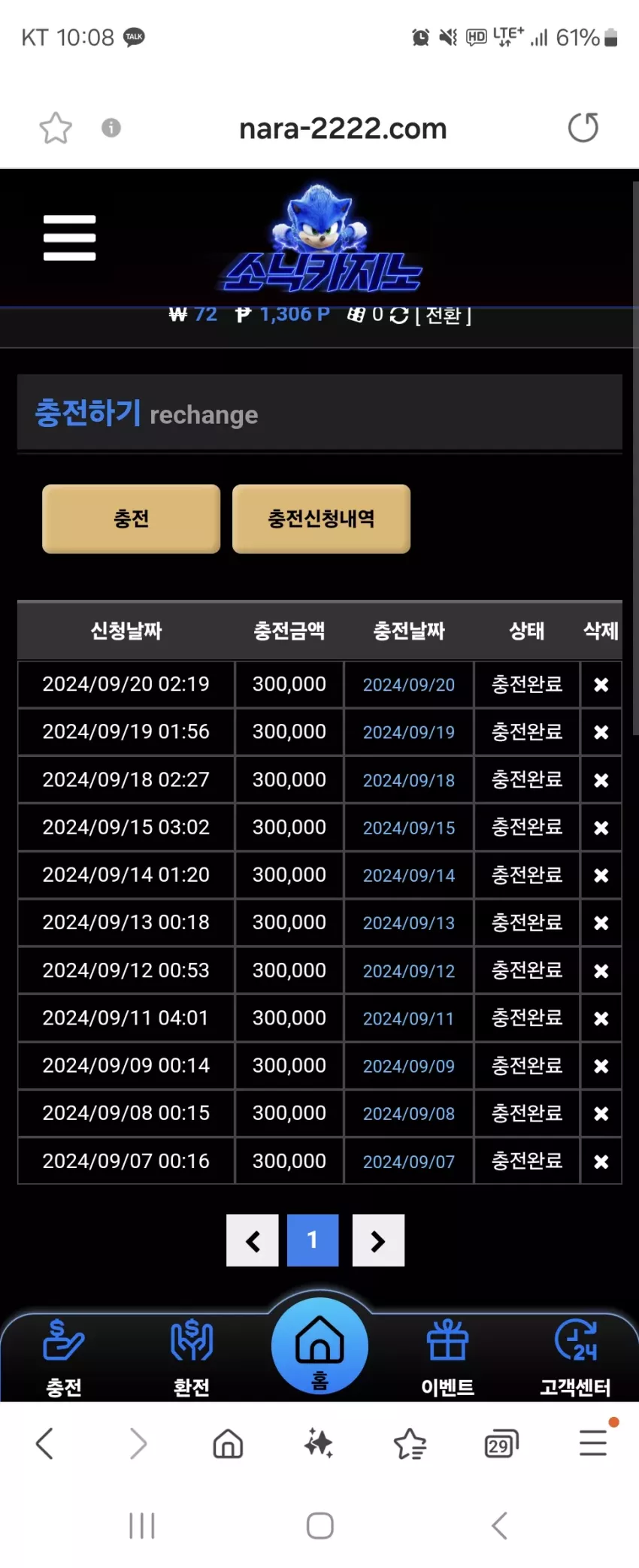Click the [전환] link
Viewport: 639px width, 1568px height.
(444, 315)
